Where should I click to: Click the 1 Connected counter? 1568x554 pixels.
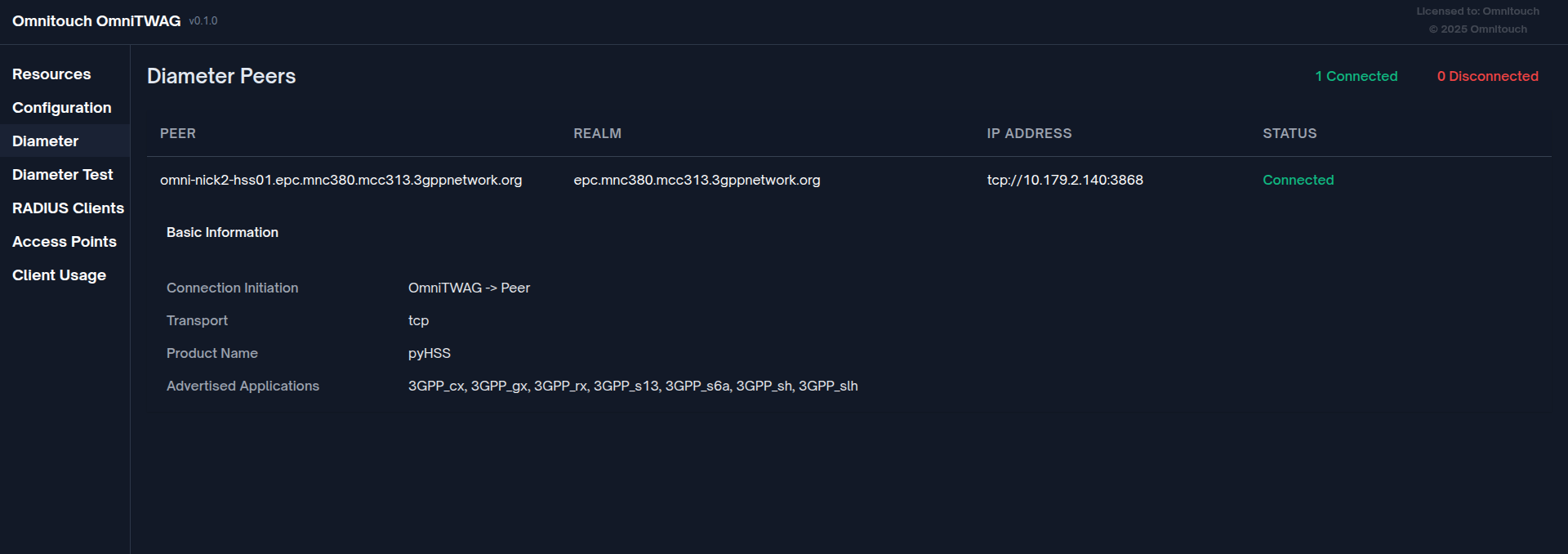1356,76
